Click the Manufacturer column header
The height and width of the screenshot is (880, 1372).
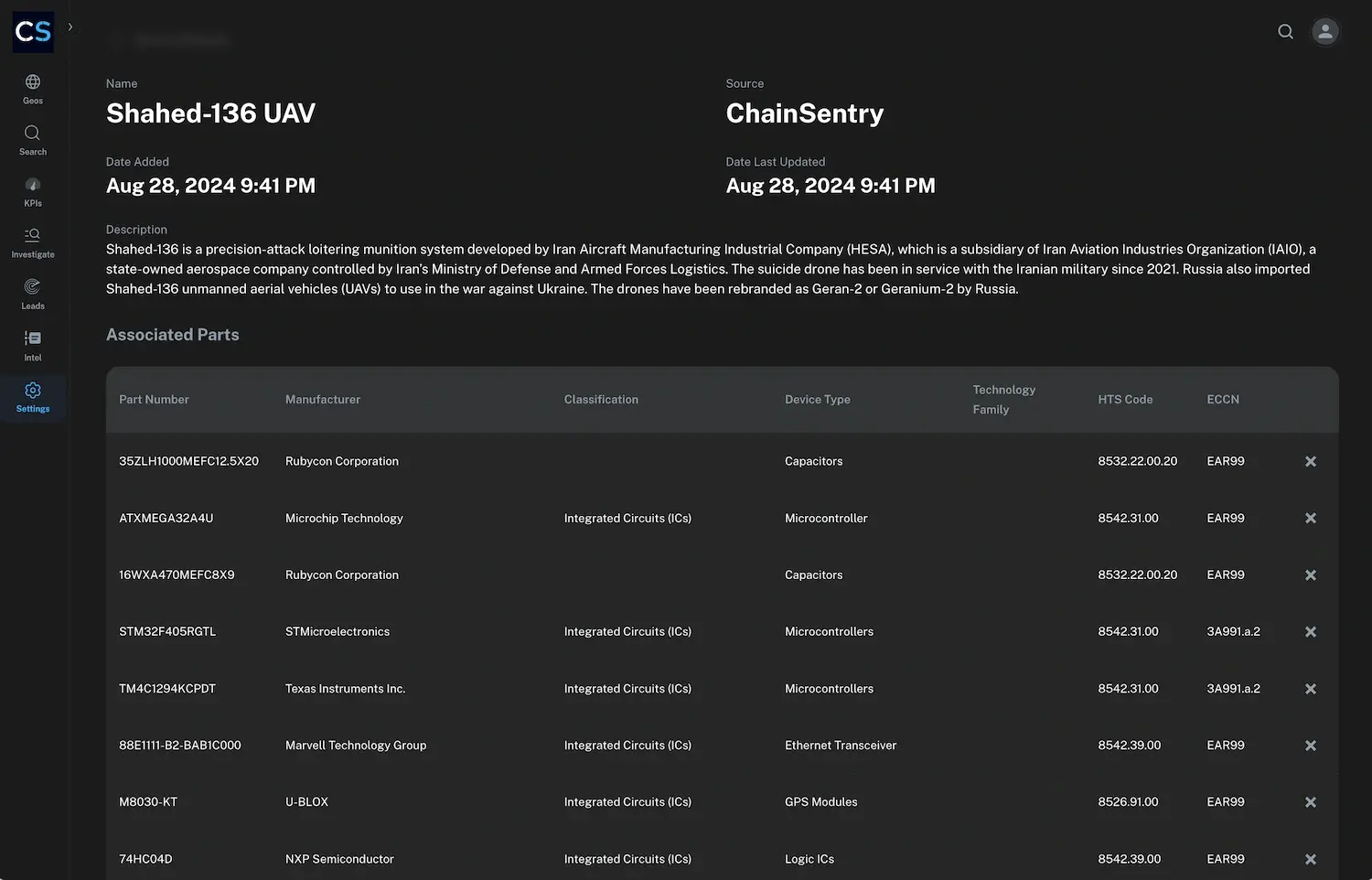[x=323, y=400]
